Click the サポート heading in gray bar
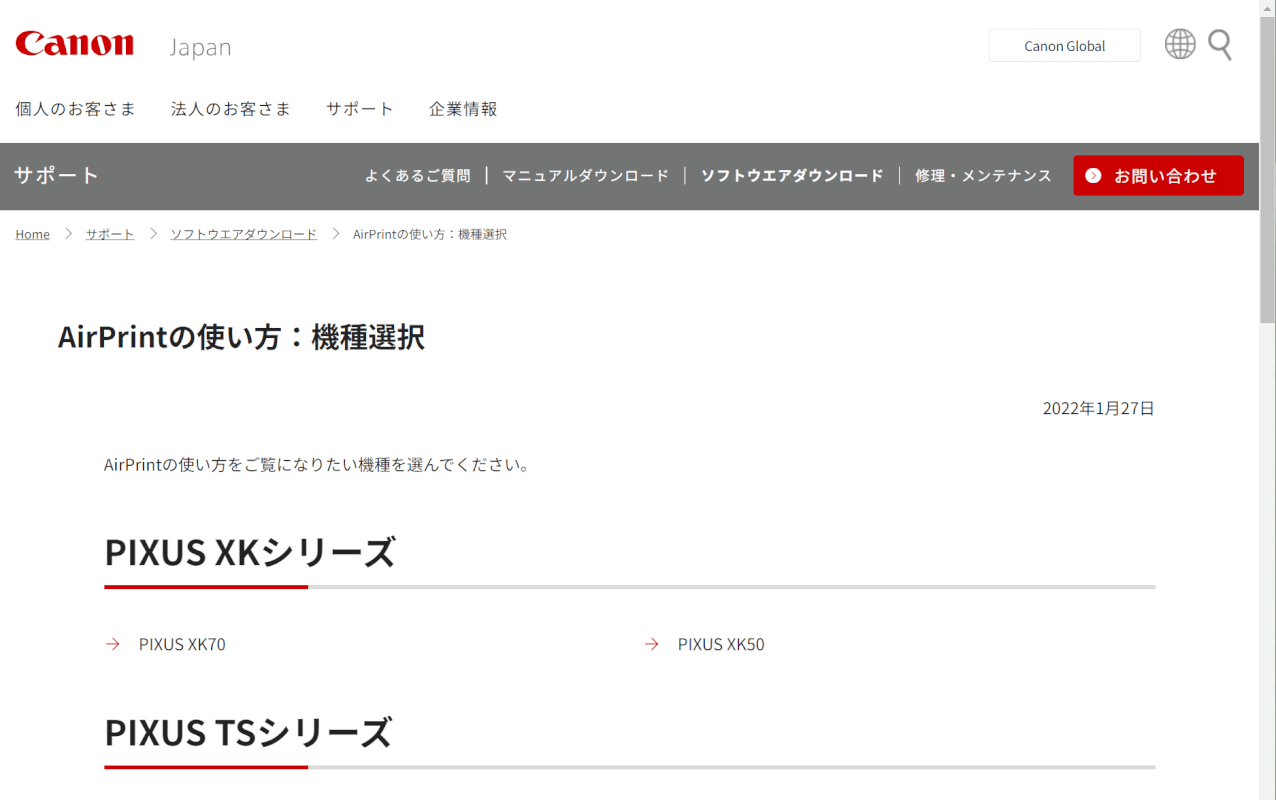 [56, 176]
